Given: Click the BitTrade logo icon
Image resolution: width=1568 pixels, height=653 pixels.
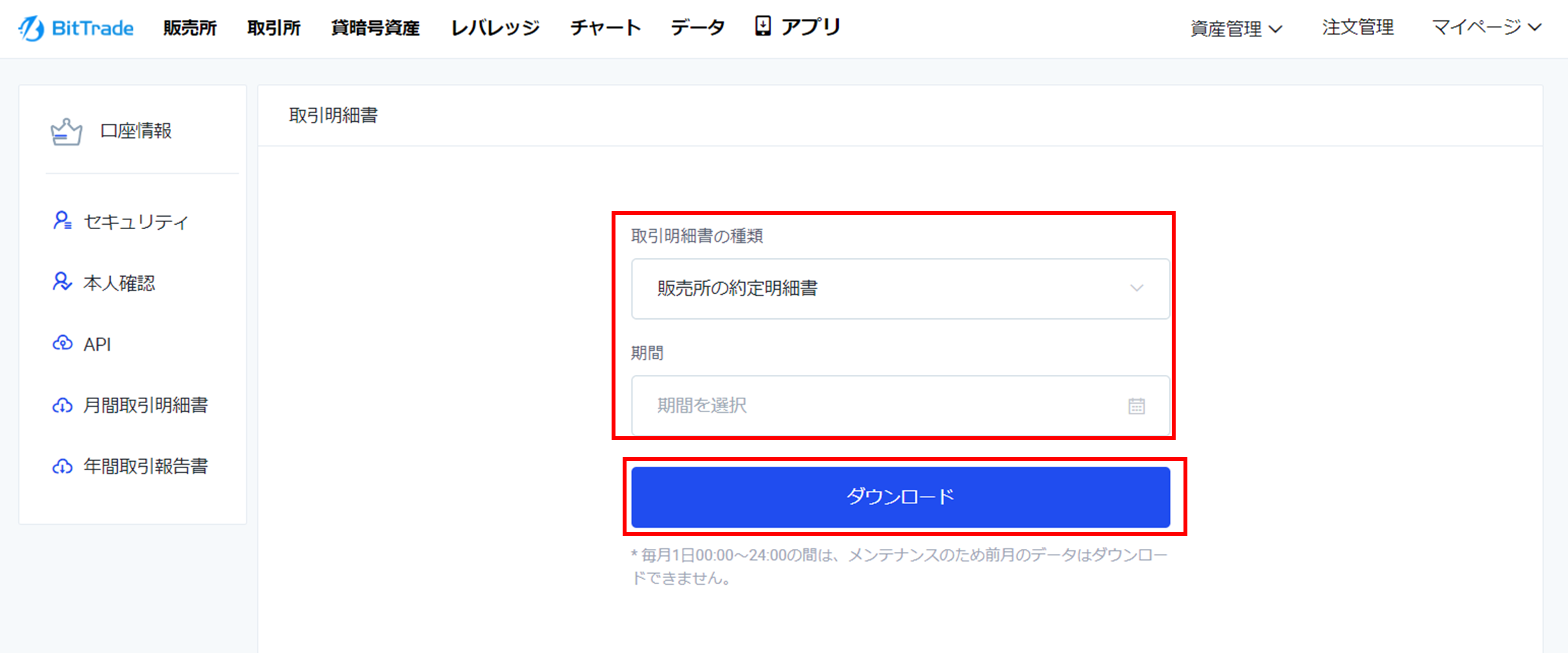Looking at the screenshot, I should (x=31, y=28).
